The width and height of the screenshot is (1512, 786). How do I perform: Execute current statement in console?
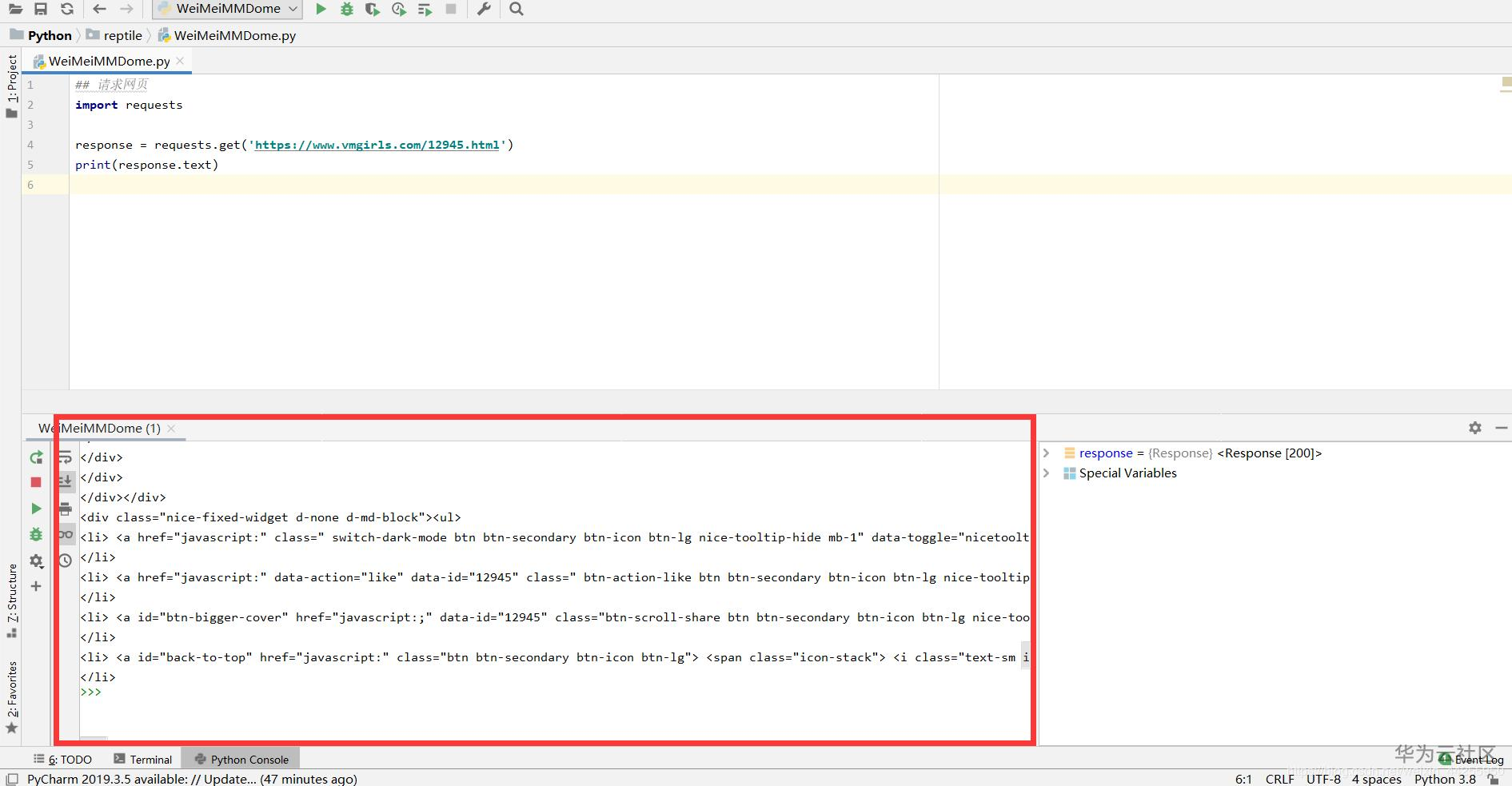coord(36,509)
